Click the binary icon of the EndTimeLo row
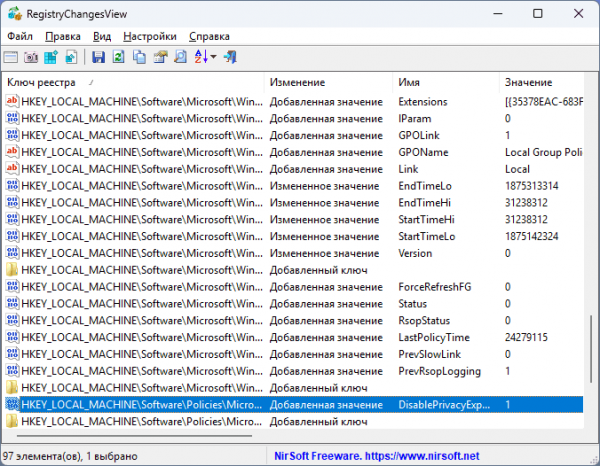The height and width of the screenshot is (466, 600). coord(12,186)
